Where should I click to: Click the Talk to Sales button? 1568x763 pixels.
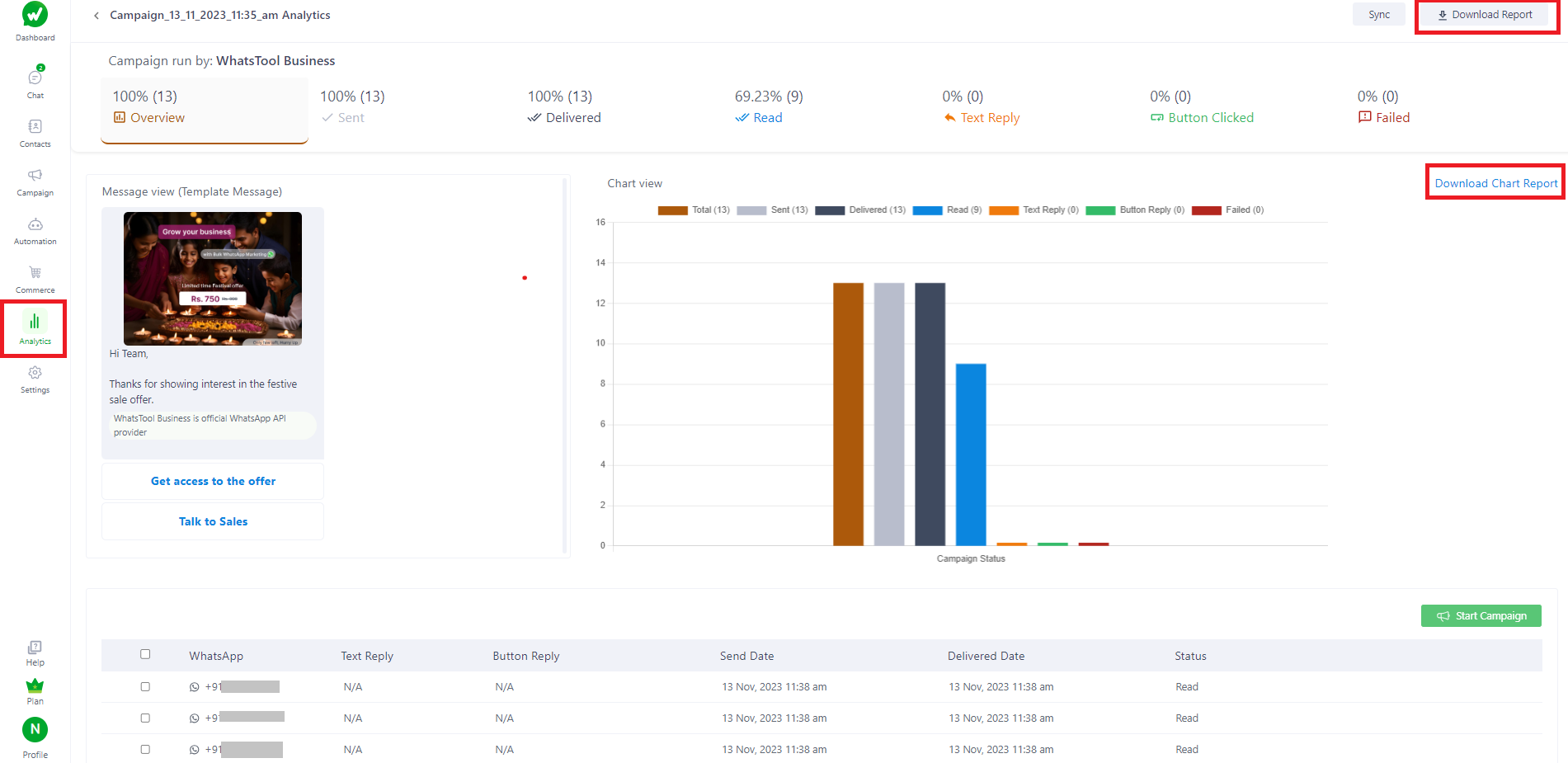(x=213, y=521)
